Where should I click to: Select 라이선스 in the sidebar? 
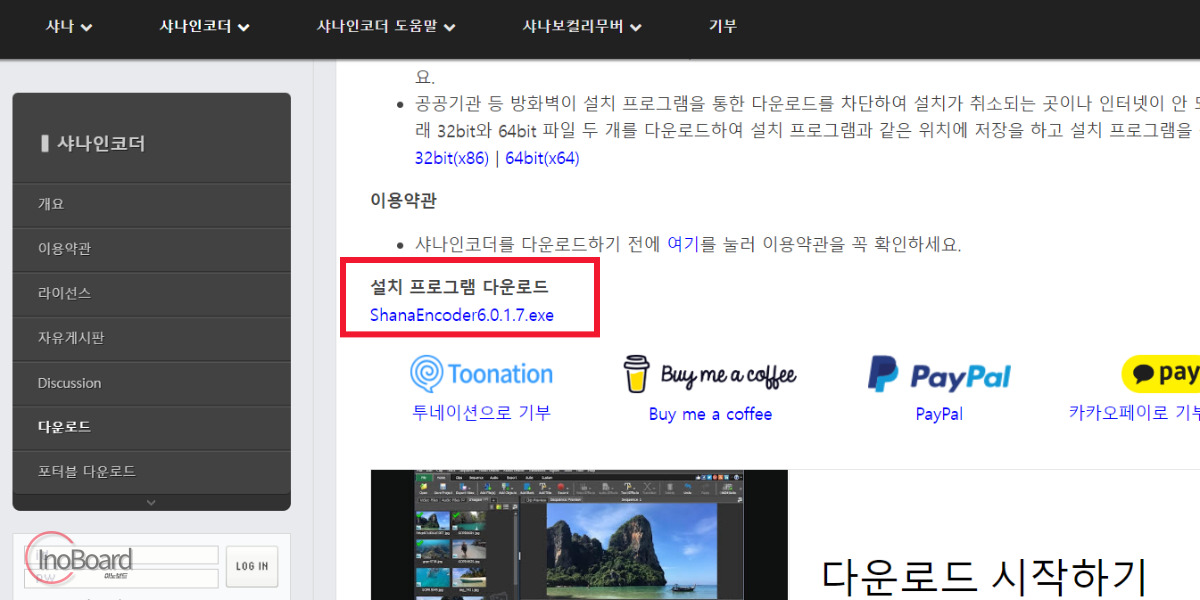(151, 293)
